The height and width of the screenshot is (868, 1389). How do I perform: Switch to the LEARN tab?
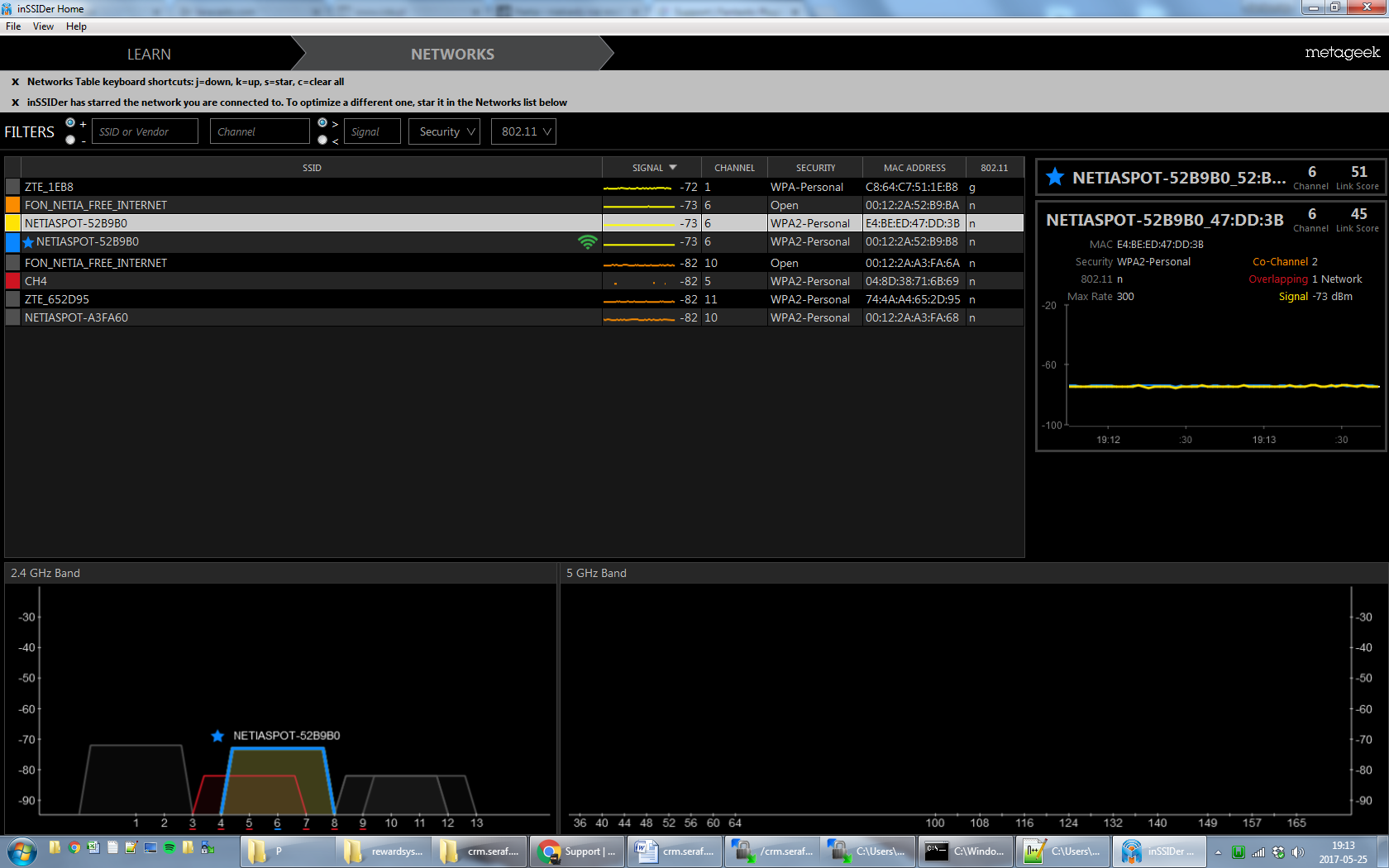(149, 54)
